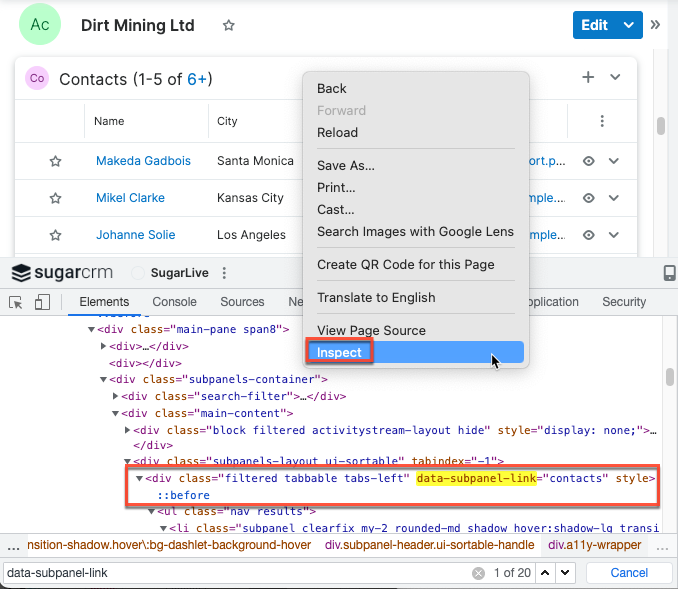Screen dimensions: 678x589
Task: Click the mobile device icon in footer
Action: pos(669,273)
